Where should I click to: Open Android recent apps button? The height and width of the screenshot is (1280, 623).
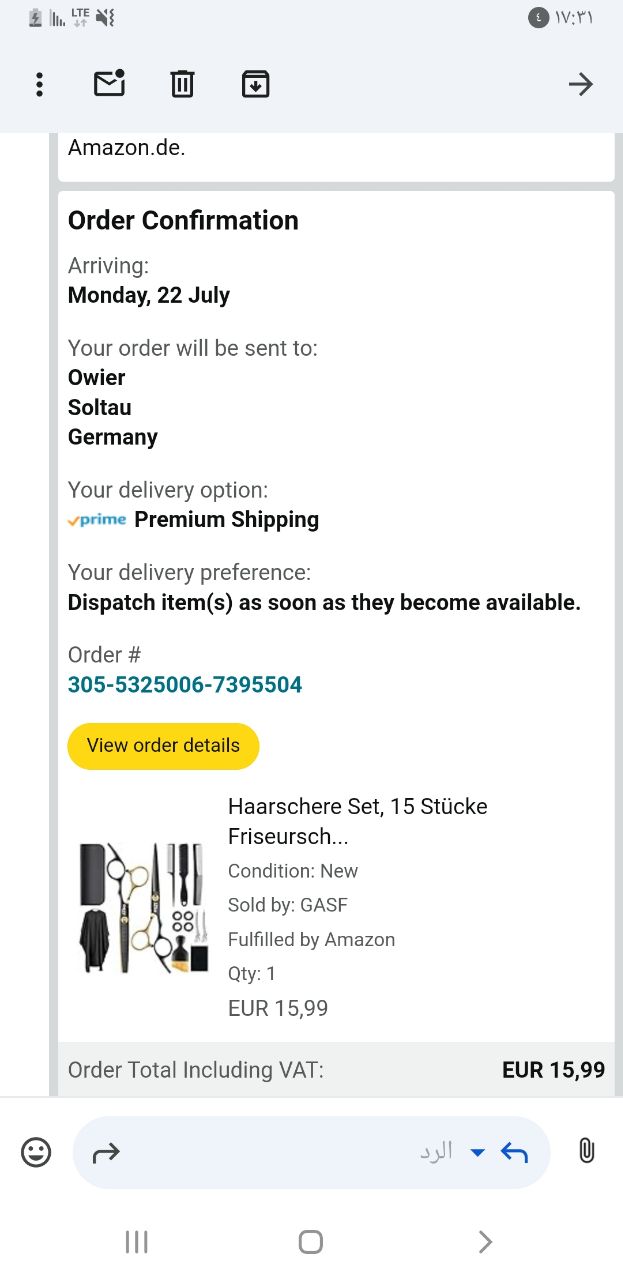tap(136, 1242)
